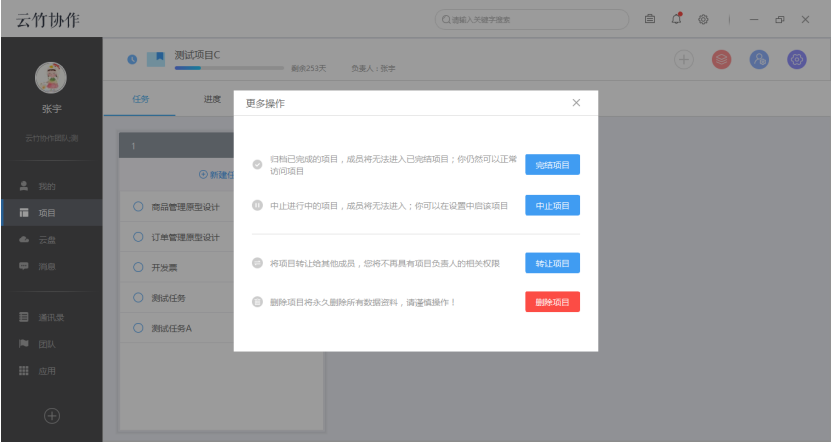Open the briefcase icon in the title bar
Image resolution: width=832 pixels, height=442 pixels.
(x=650, y=19)
